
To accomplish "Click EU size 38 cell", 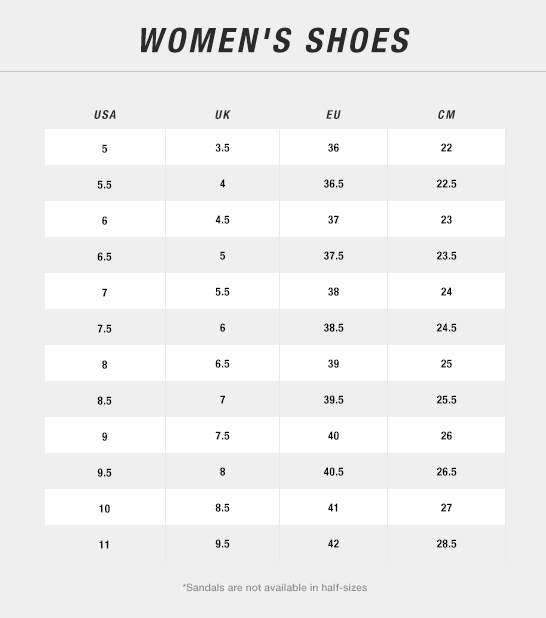I will pyautogui.click(x=334, y=291).
